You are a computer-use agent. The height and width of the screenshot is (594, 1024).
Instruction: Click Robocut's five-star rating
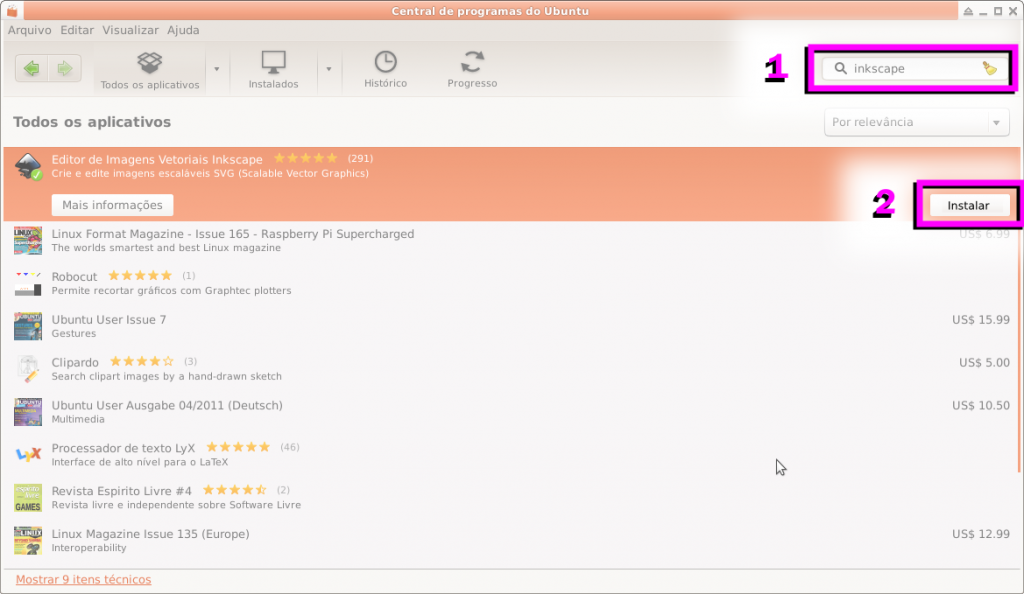coord(140,275)
